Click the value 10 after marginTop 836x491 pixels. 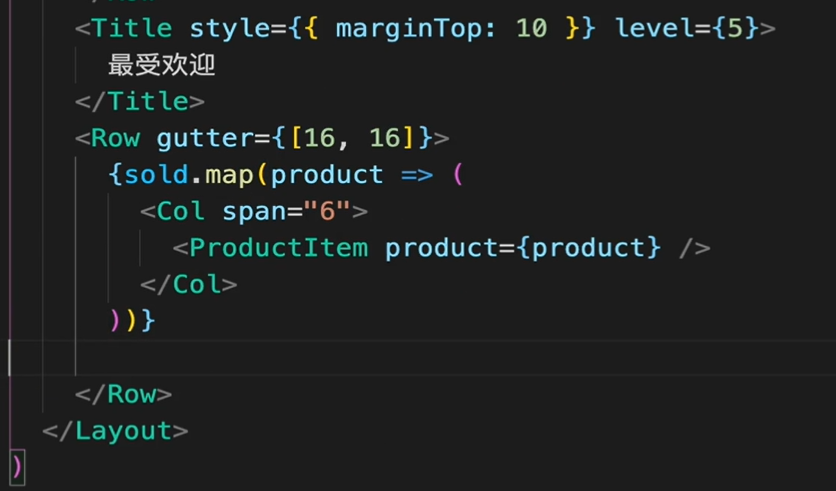[x=532, y=28]
